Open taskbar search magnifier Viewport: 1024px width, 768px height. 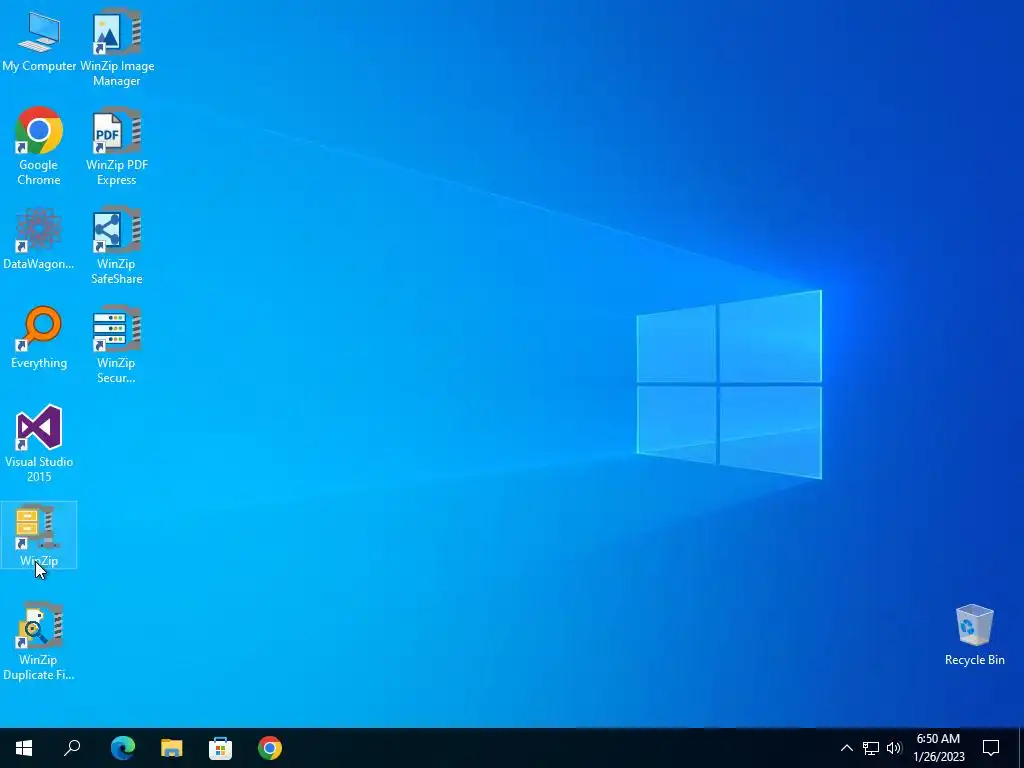pyautogui.click(x=72, y=748)
